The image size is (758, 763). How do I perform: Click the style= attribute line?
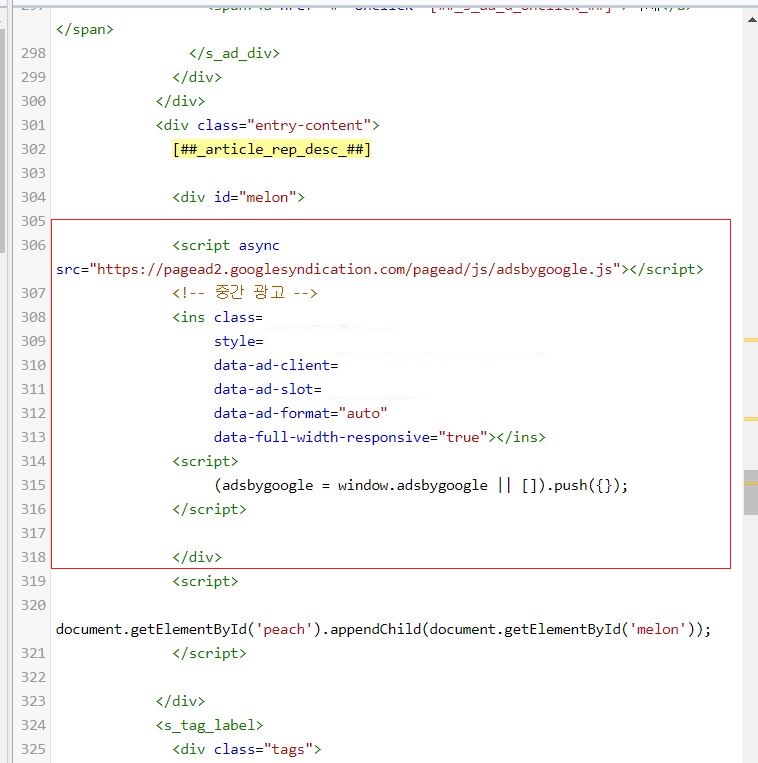(238, 341)
